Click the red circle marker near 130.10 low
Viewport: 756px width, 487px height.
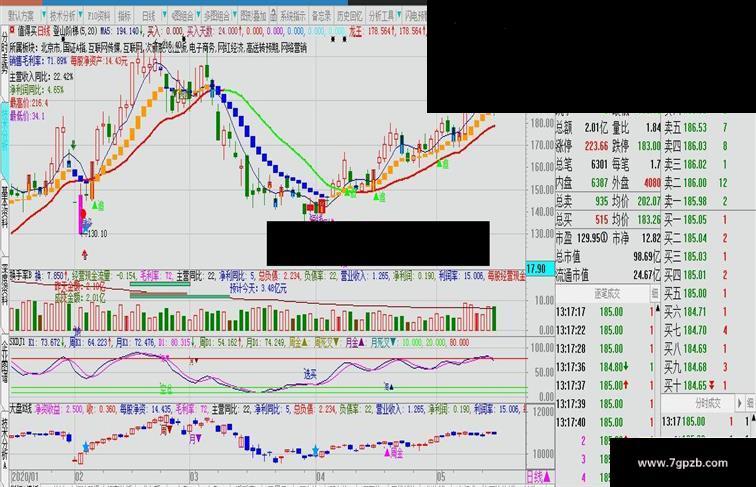pyautogui.click(x=83, y=214)
